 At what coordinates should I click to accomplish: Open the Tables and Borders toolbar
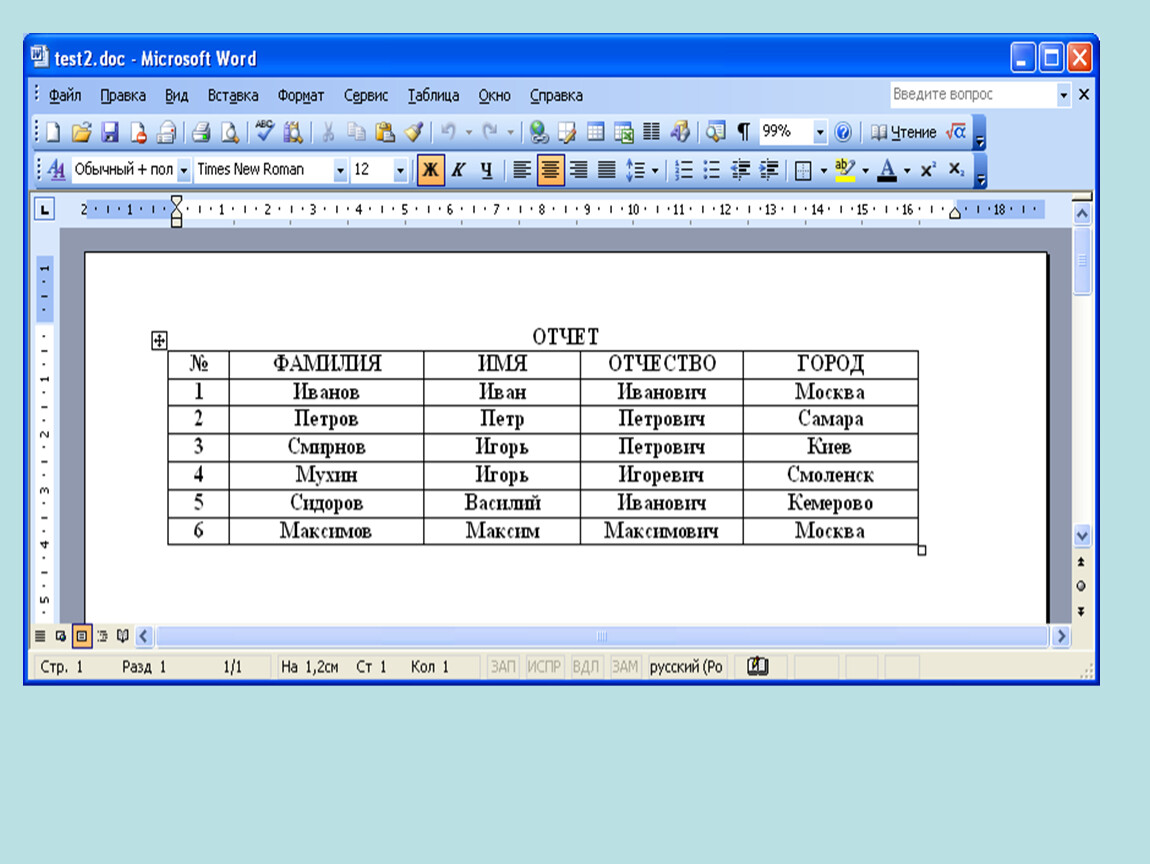pos(567,132)
